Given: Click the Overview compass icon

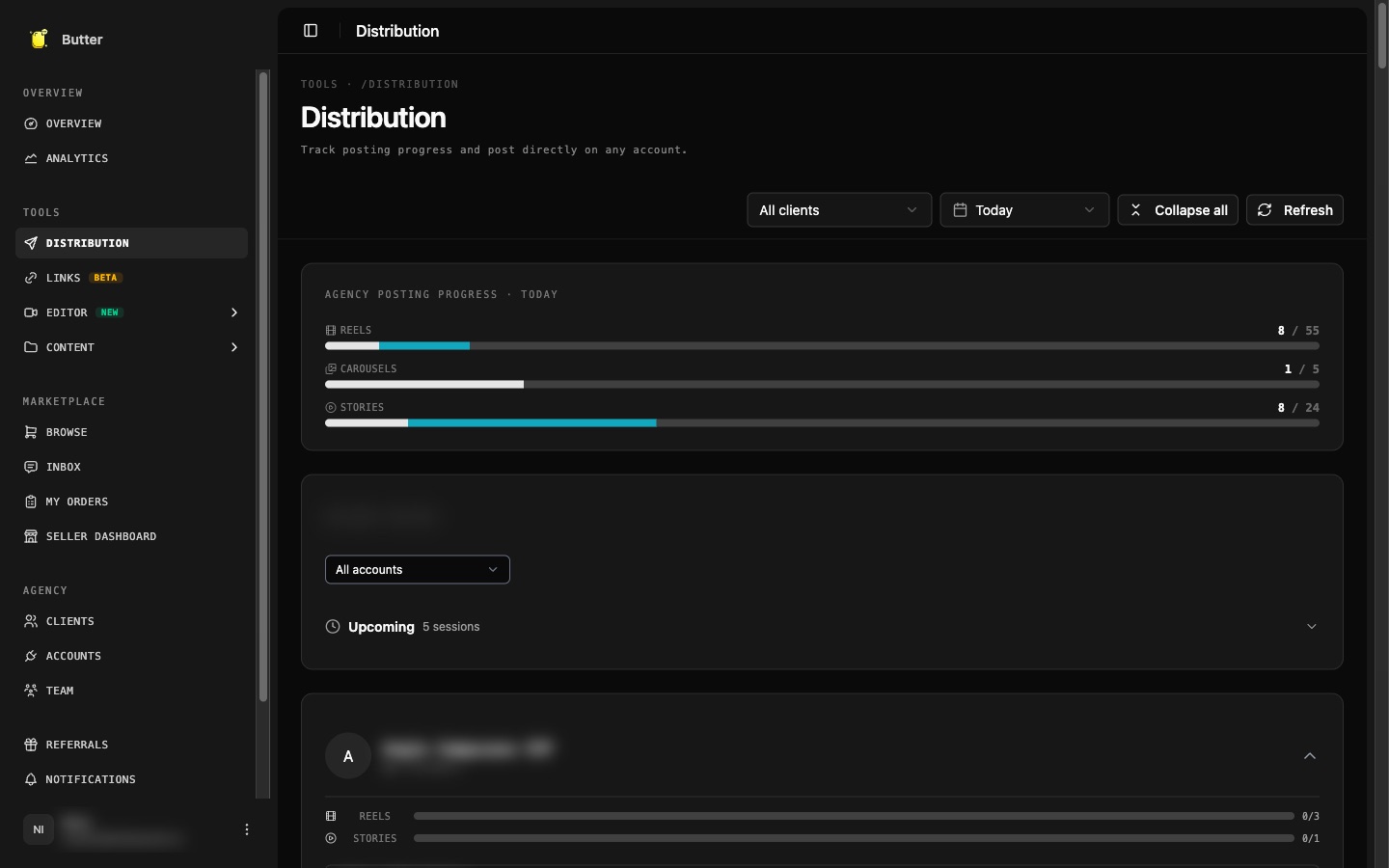Looking at the screenshot, I should [x=31, y=123].
